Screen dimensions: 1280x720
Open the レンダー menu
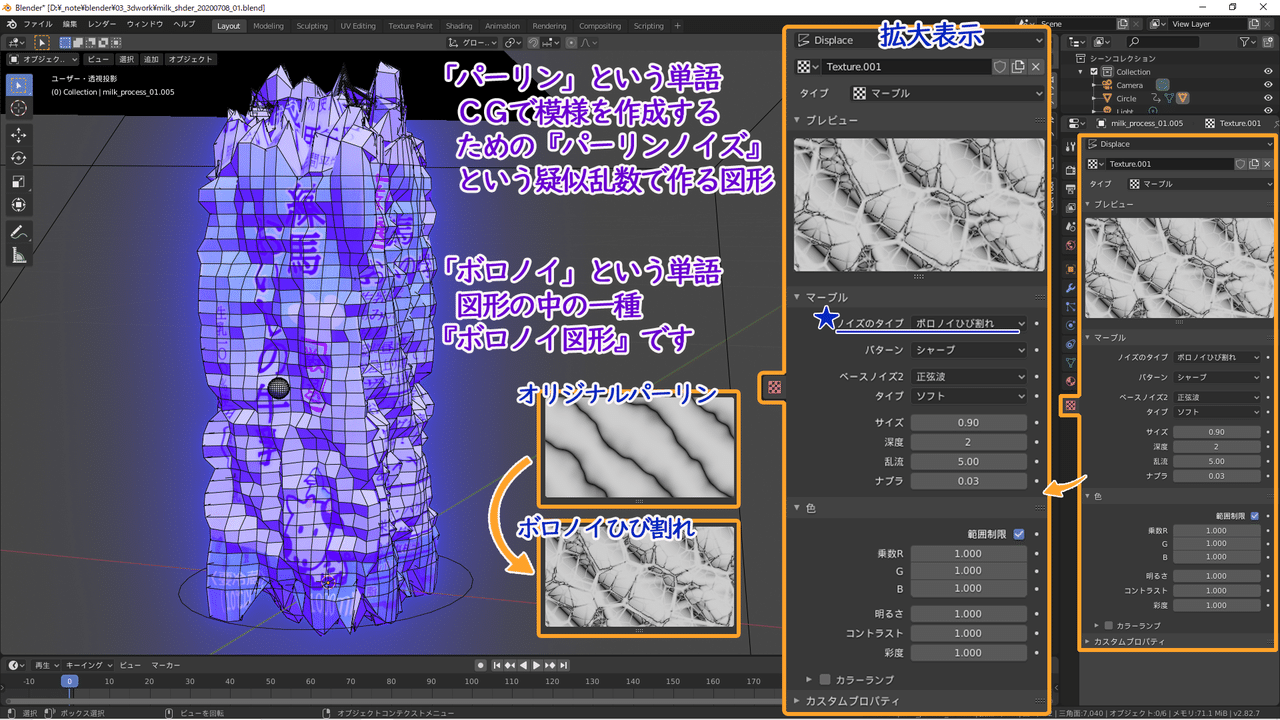coord(102,25)
